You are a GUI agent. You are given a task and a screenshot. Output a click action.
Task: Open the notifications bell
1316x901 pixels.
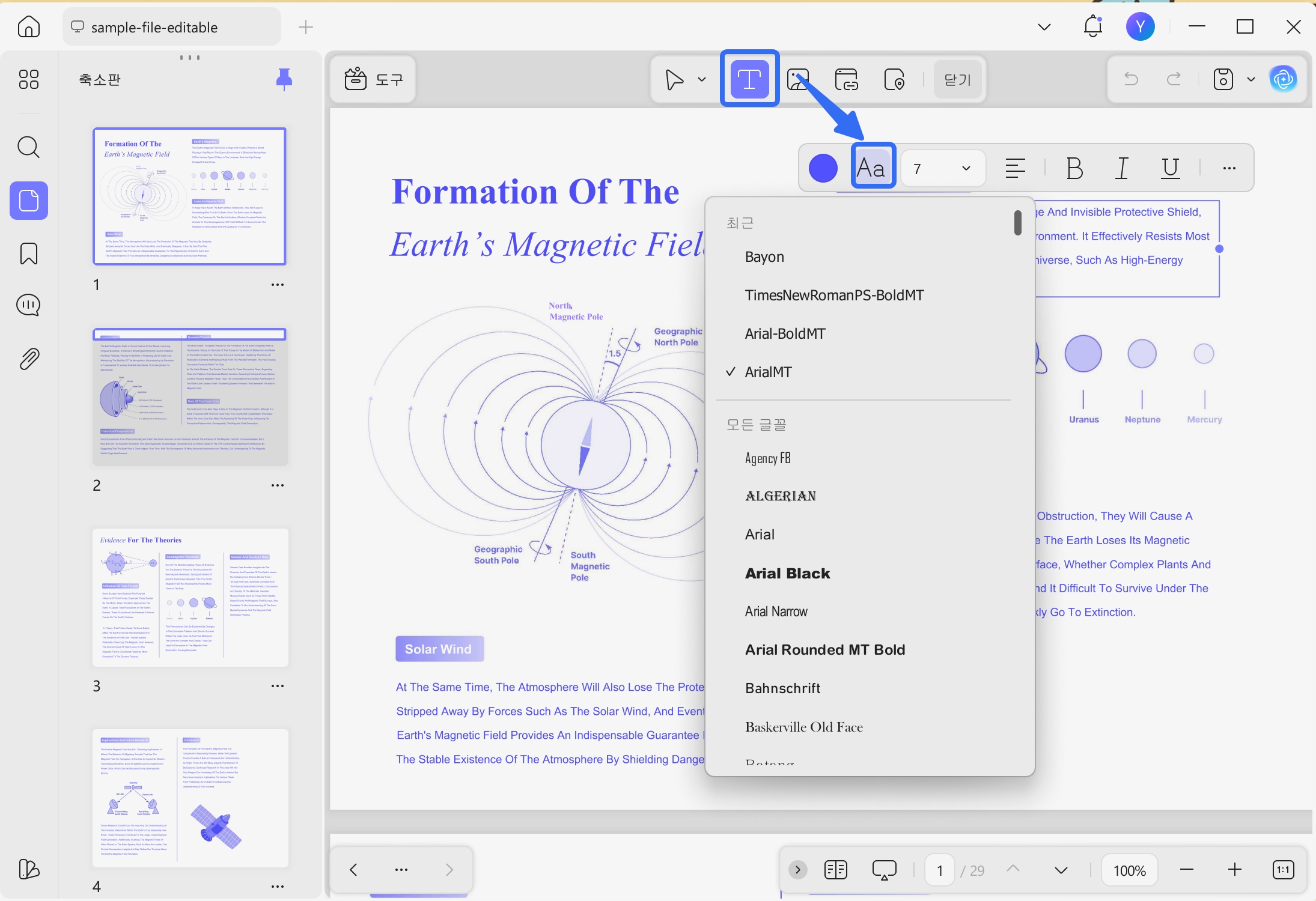coord(1093,27)
